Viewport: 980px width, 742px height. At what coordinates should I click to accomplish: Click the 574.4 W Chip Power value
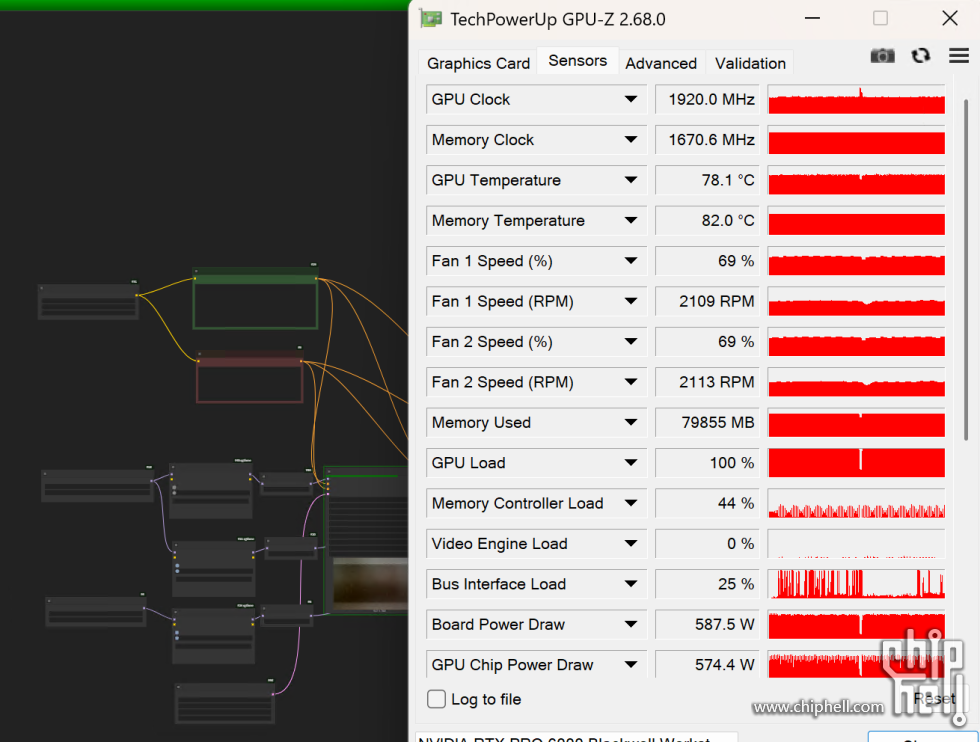pyautogui.click(x=707, y=664)
